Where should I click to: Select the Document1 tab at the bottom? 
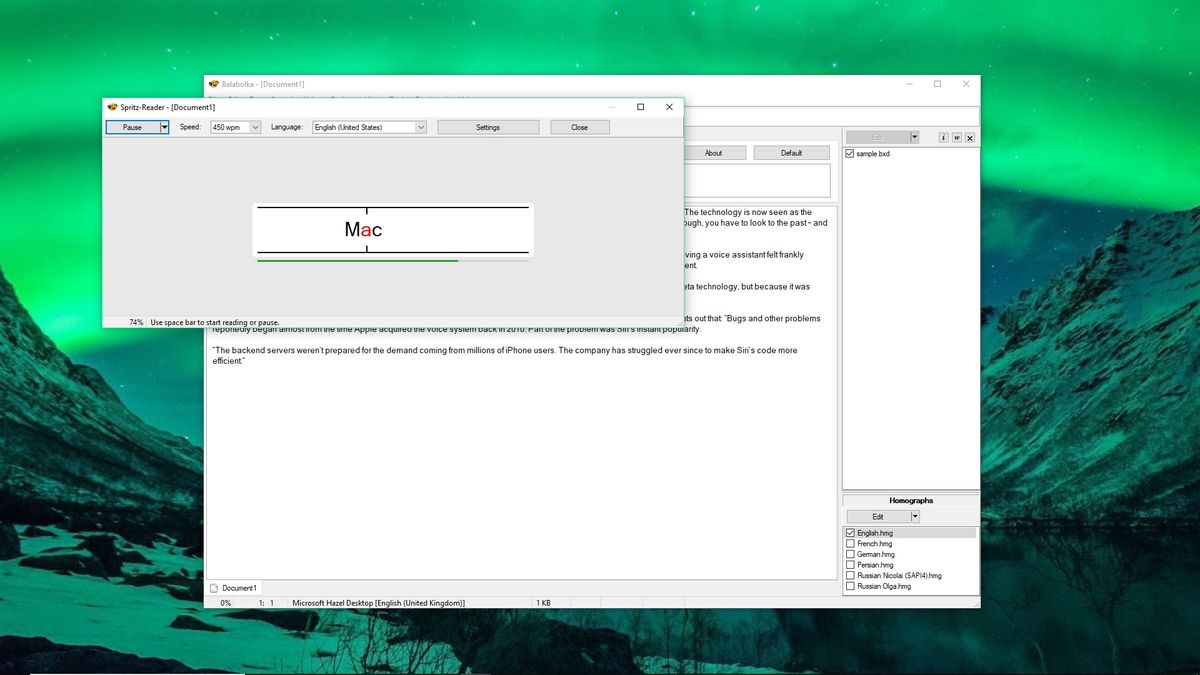235,588
